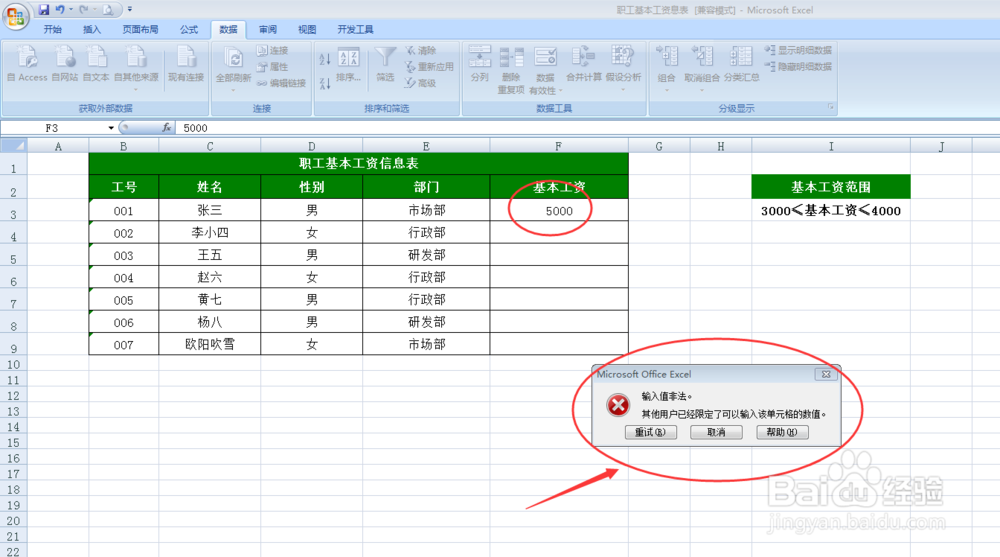Group selected rows (组合)

[x=666, y=69]
